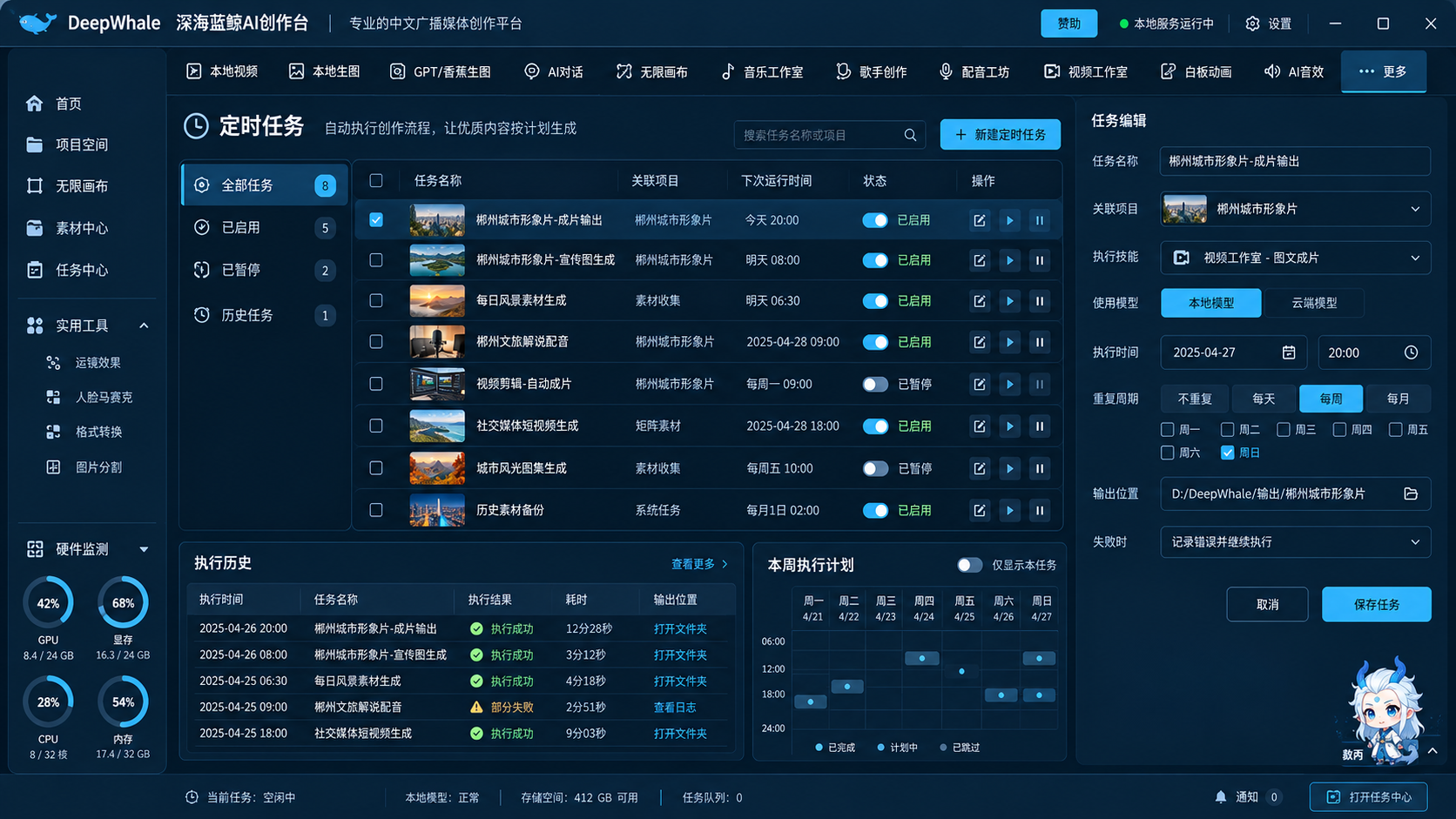Go to 无限画布 in left sidebar
This screenshot has height=819, width=1456.
[x=67, y=186]
